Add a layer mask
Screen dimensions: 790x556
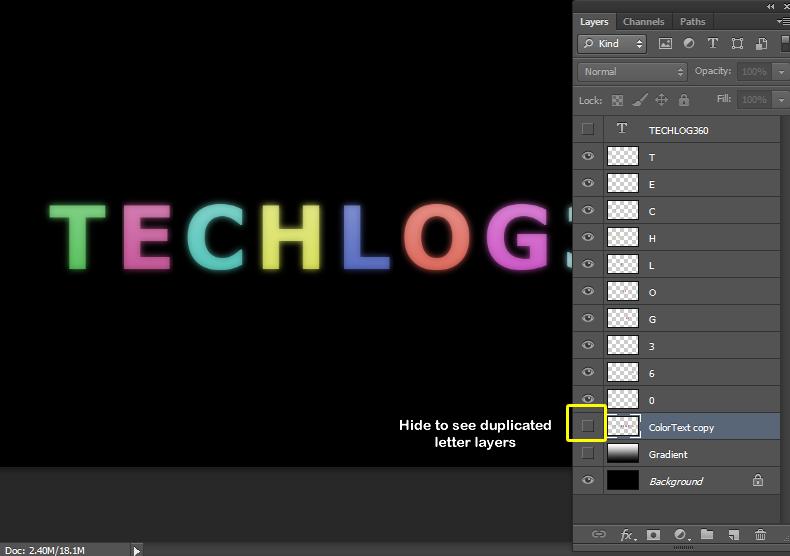pyautogui.click(x=653, y=535)
